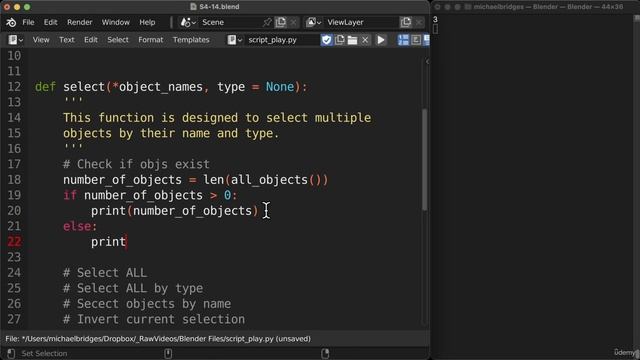This screenshot has height=360, width=640.
Task: Click 'len(all_objects())' call on line 18
Action: click(x=266, y=180)
